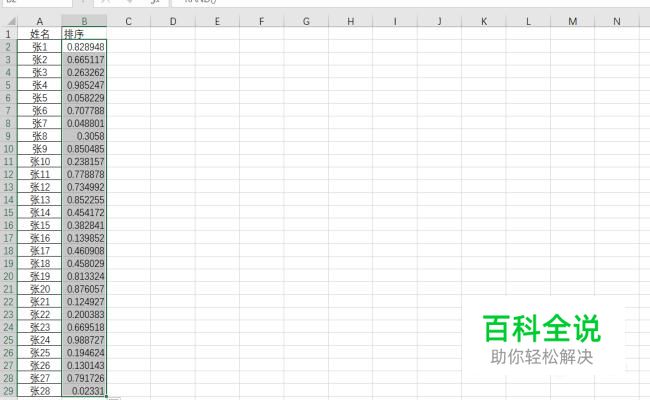650x400 pixels.
Task: Select cell containing 张18
Action: pyautogui.click(x=39, y=264)
